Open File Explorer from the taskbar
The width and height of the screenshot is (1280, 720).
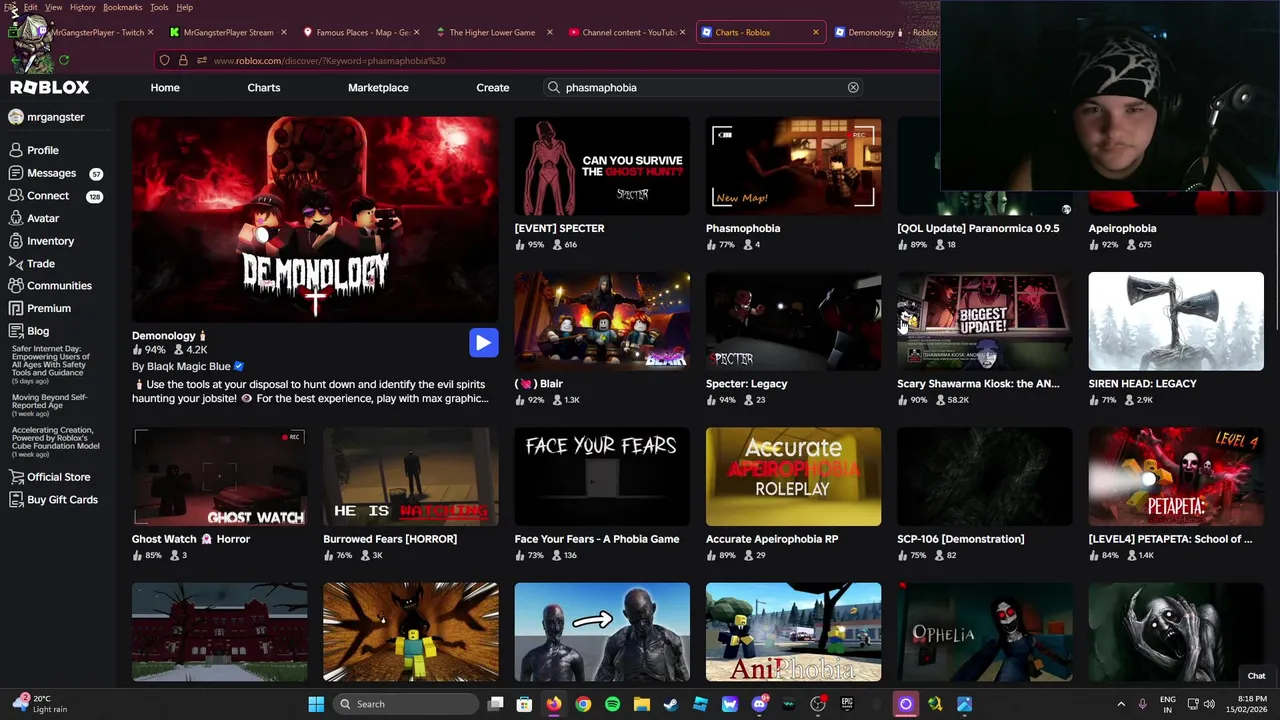642,704
